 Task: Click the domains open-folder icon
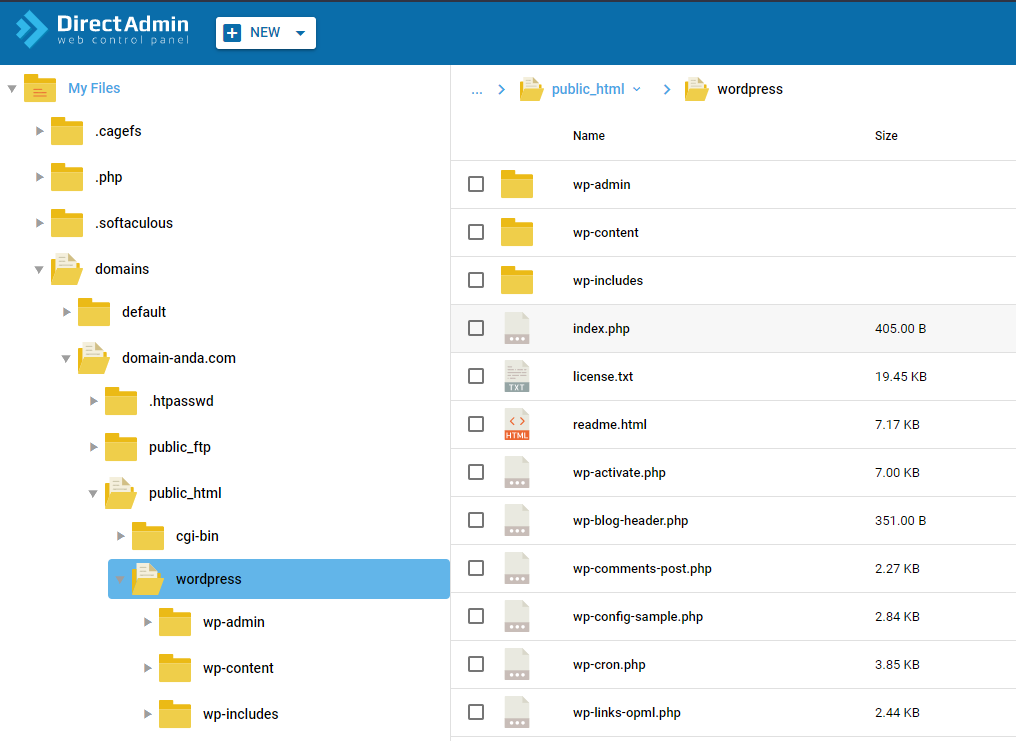[67, 269]
